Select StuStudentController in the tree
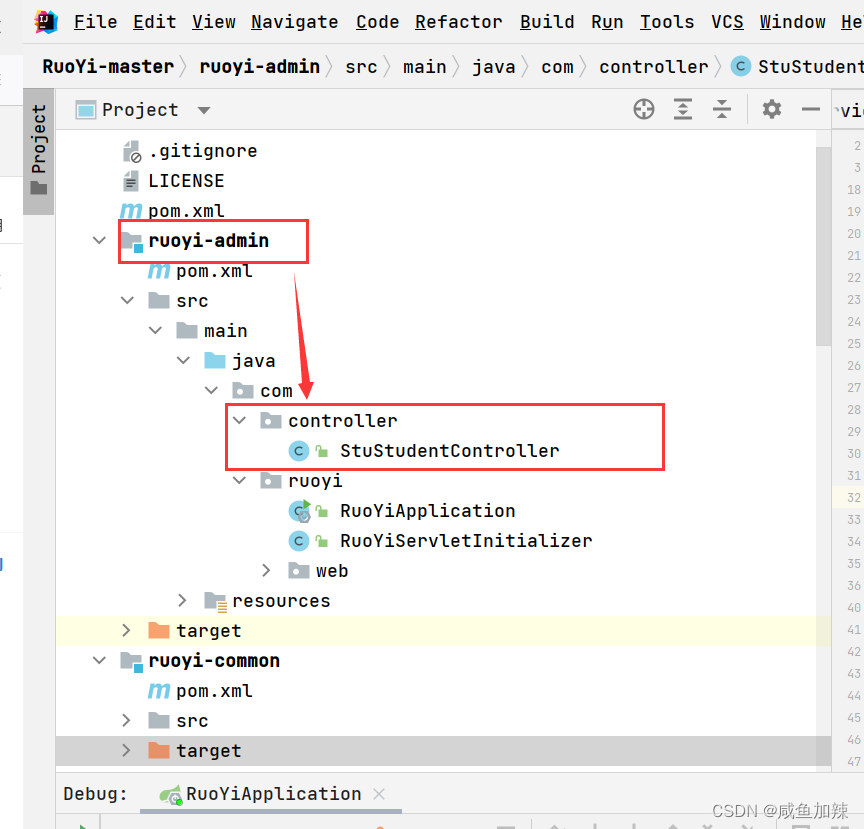 point(450,451)
